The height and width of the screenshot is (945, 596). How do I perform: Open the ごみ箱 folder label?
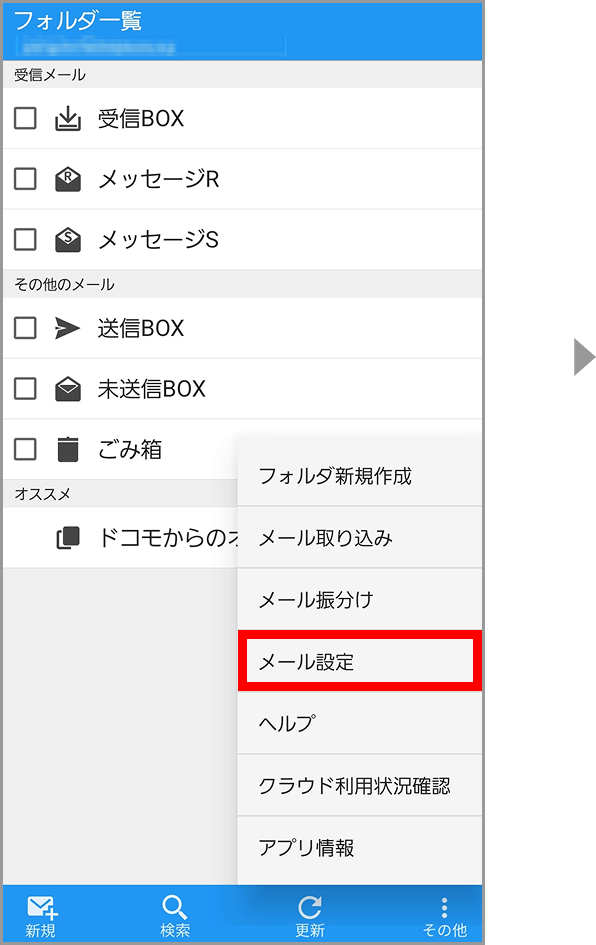[130, 449]
